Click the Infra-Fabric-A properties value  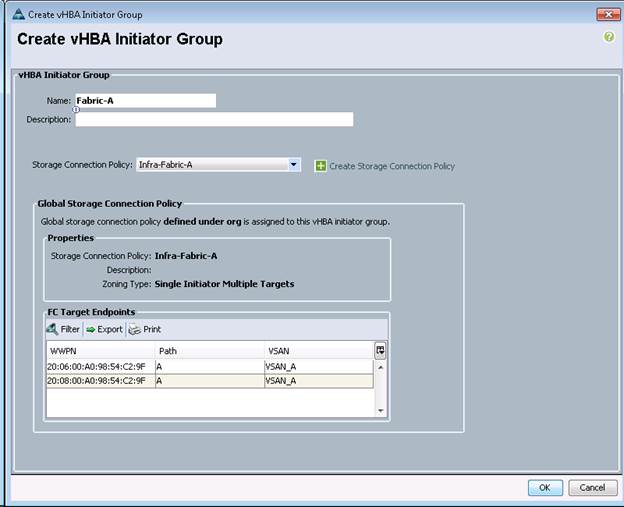tap(186, 256)
